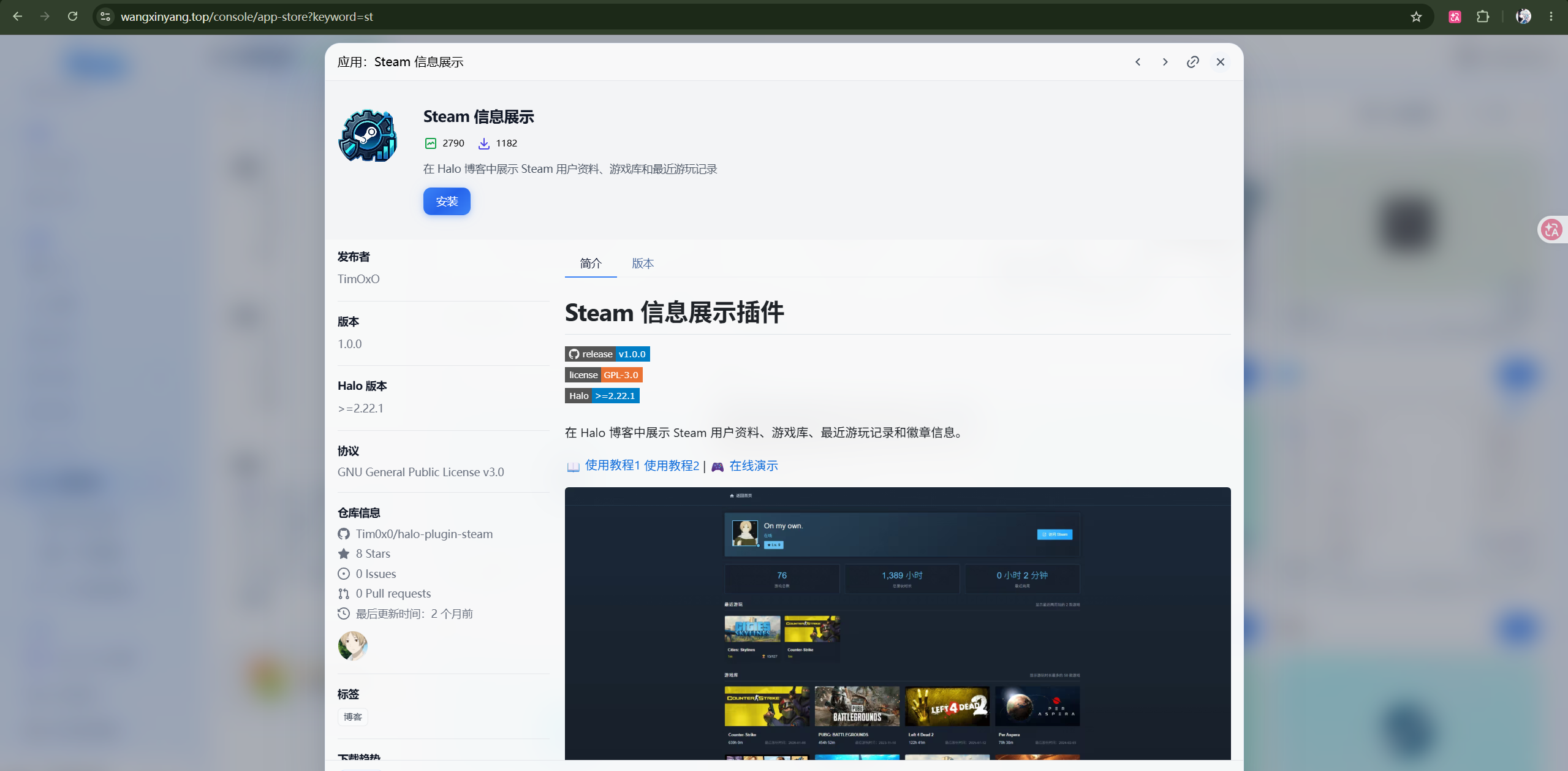Click the version value 1.0.0
This screenshot has width=1568, height=771.
[350, 344]
